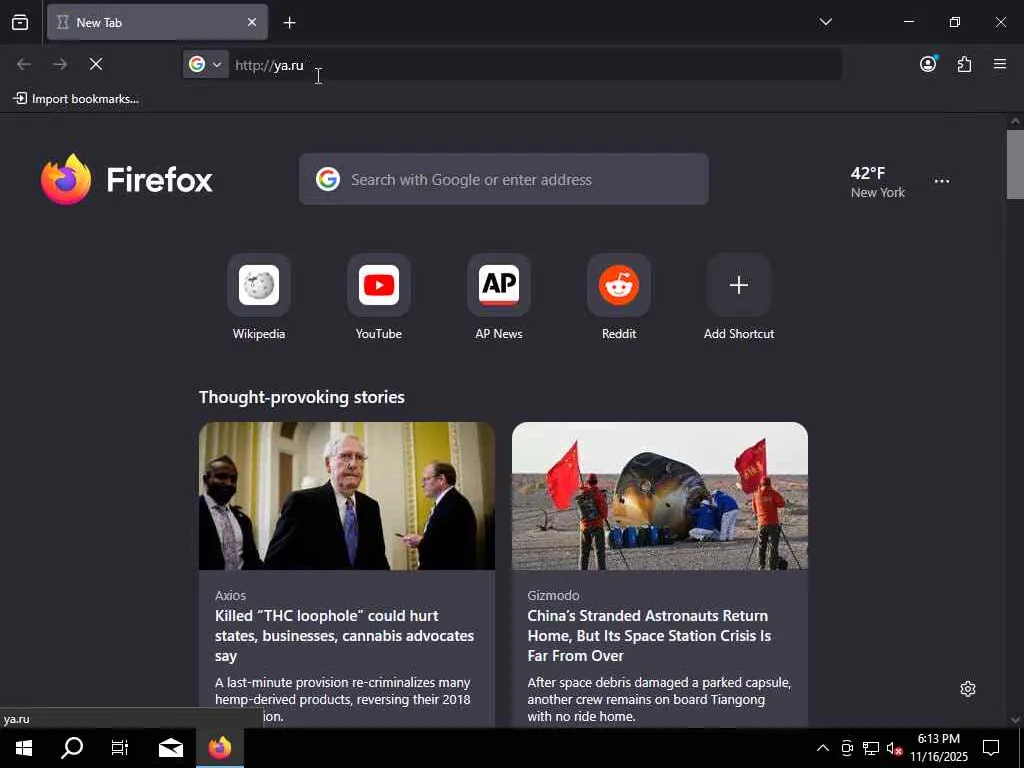Click the Add Shortcut plus tile
This screenshot has width=1024, height=768.
click(739, 285)
